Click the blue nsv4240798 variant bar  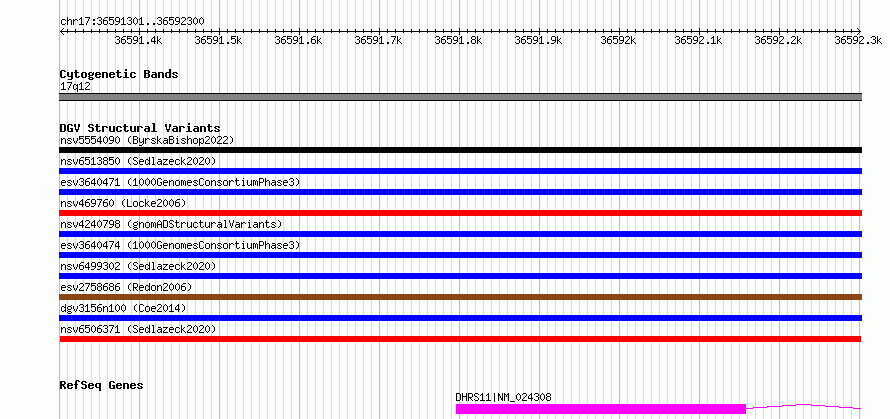click(x=460, y=234)
